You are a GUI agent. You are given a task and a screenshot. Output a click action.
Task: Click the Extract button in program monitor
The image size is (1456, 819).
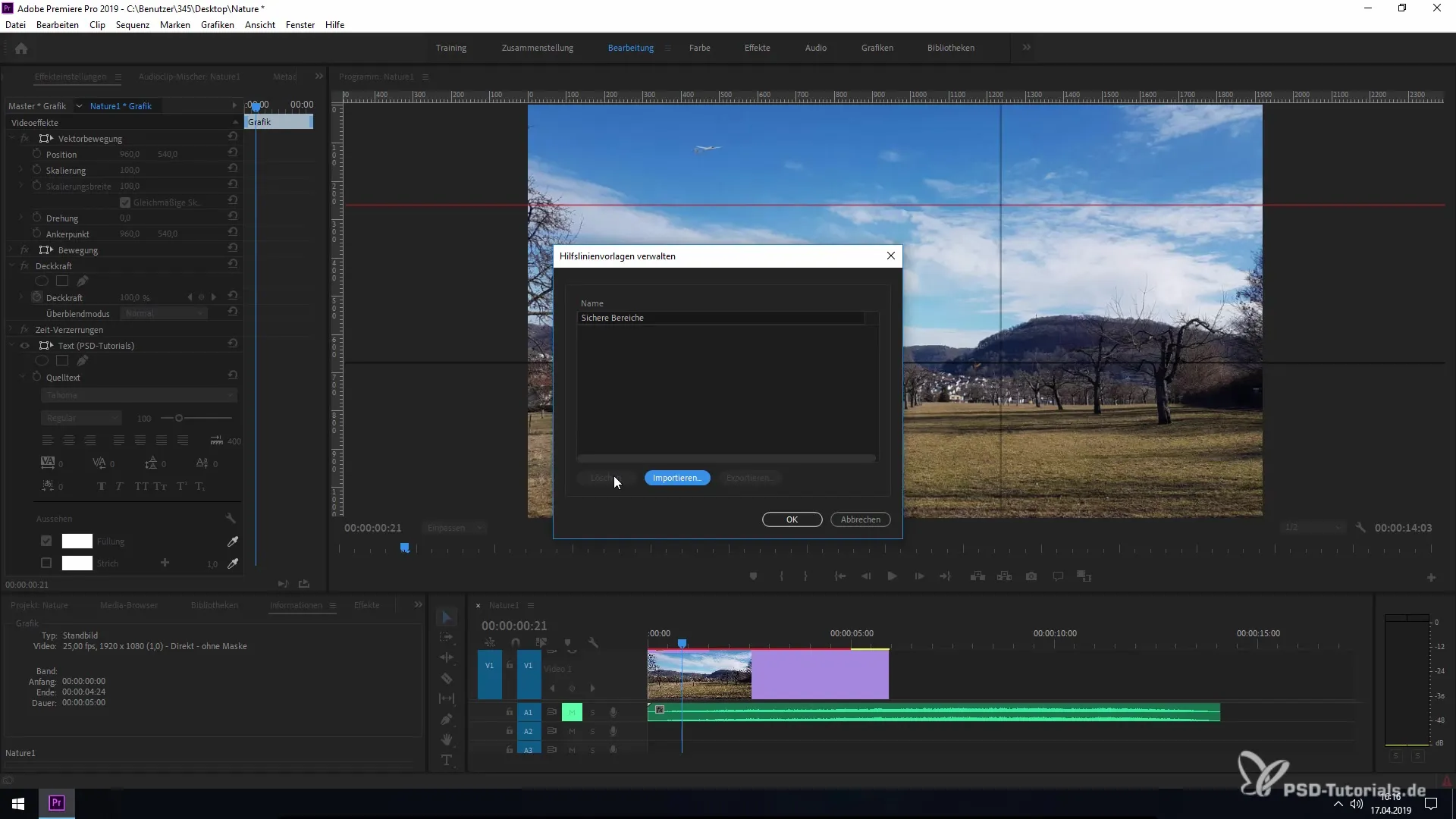point(1005,576)
